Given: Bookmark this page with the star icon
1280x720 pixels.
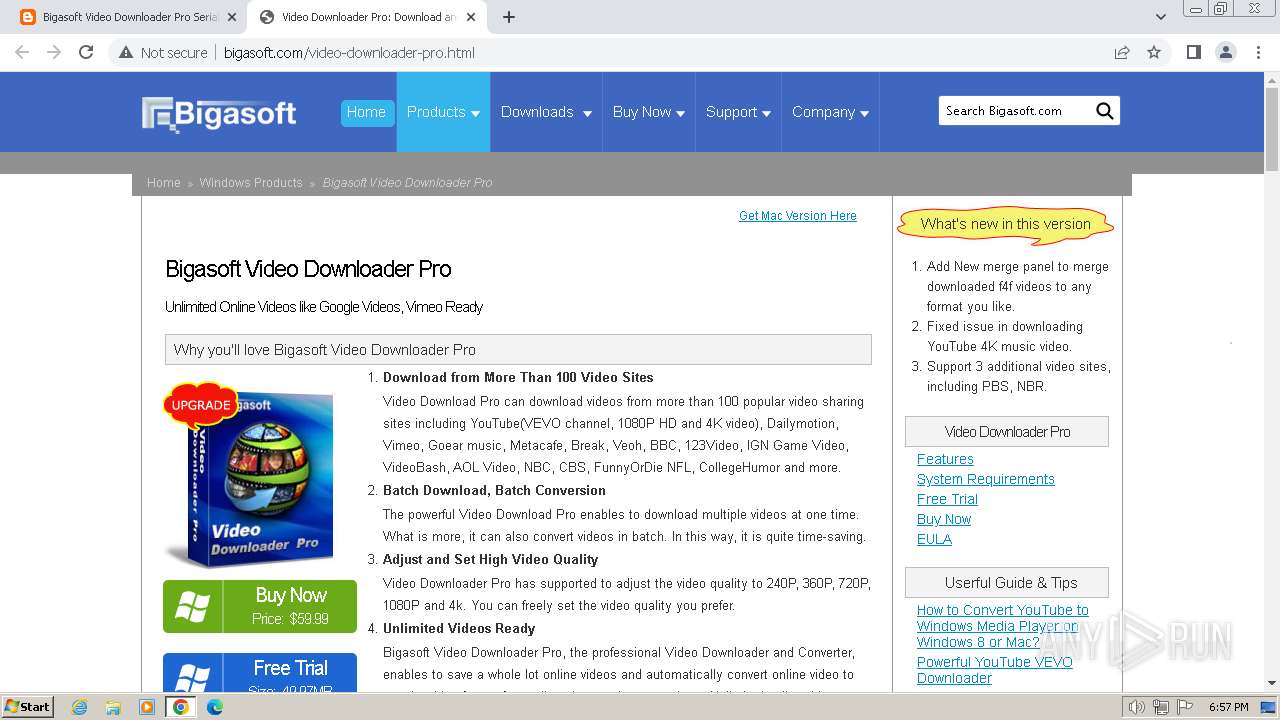Looking at the screenshot, I should pos(1154,52).
